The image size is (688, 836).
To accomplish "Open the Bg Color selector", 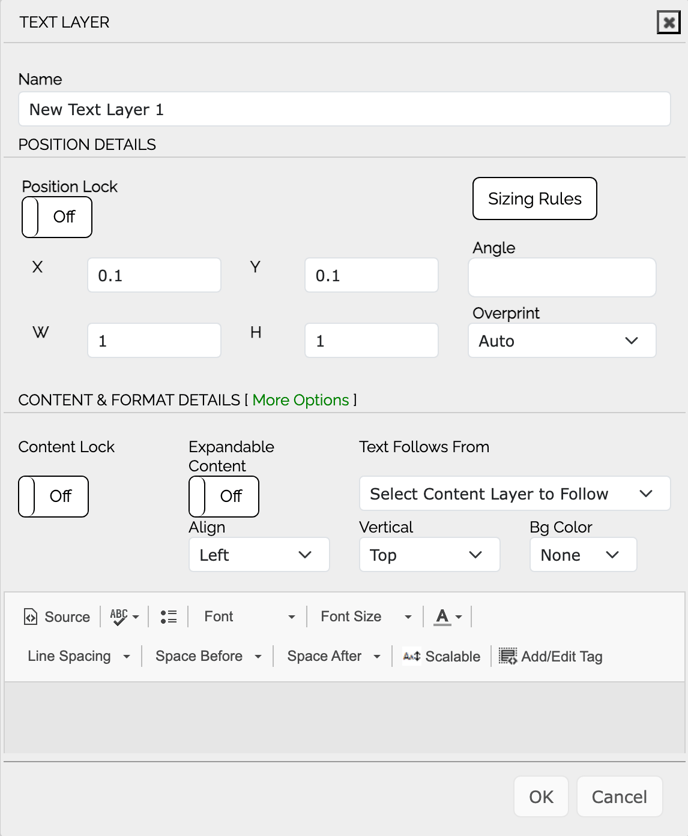I will click(x=582, y=555).
